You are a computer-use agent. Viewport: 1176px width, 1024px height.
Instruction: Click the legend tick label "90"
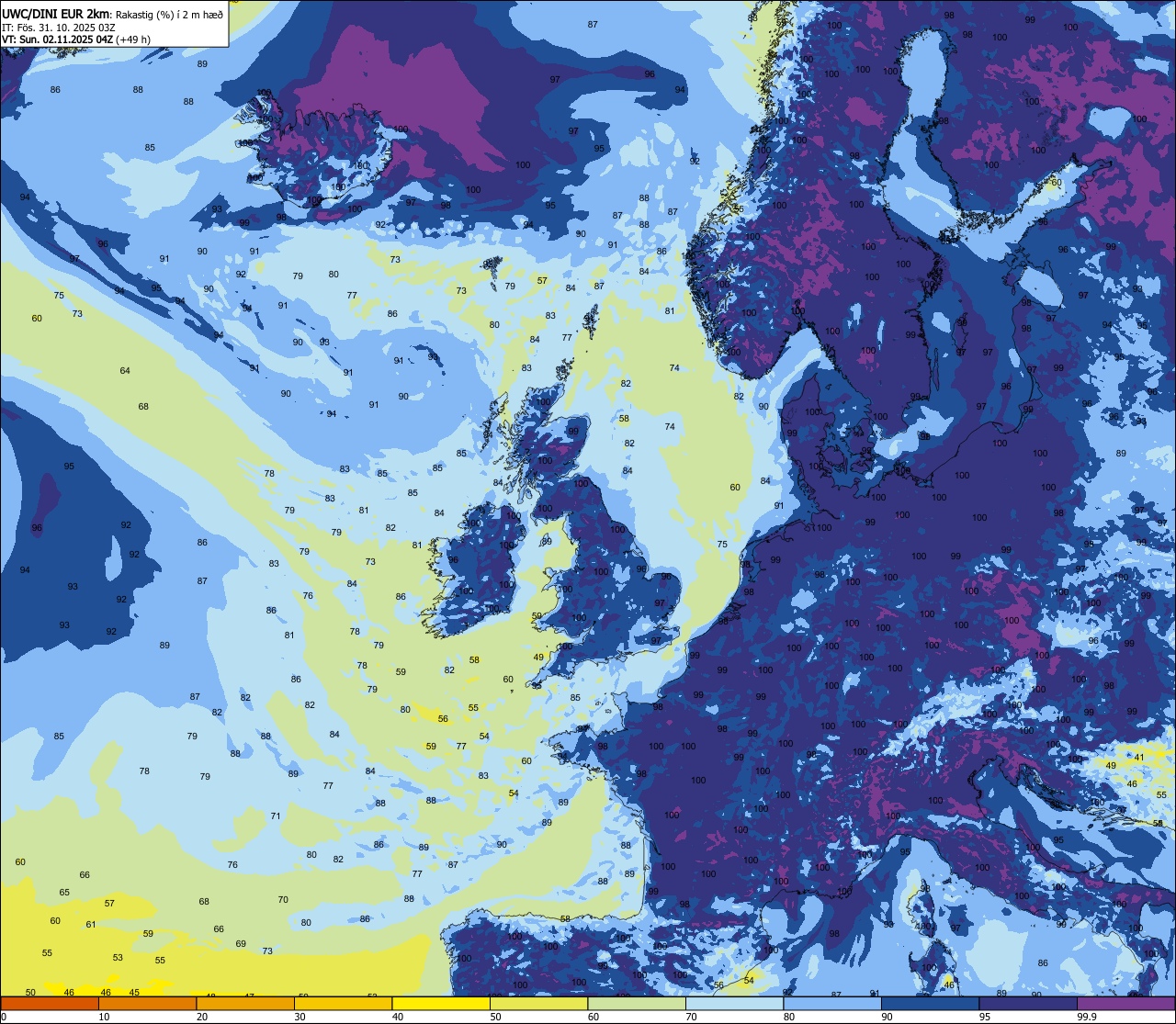(x=887, y=1017)
